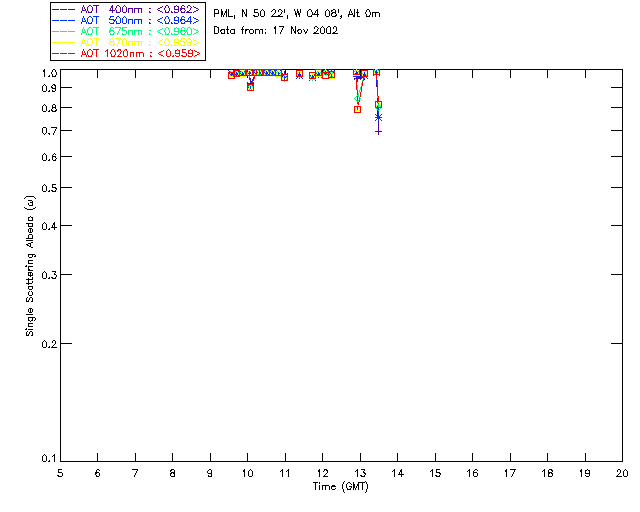Select the 0.9 y-axis tick label
Image resolution: width=640 pixels, height=512 pixels.
pyautogui.click(x=49, y=88)
